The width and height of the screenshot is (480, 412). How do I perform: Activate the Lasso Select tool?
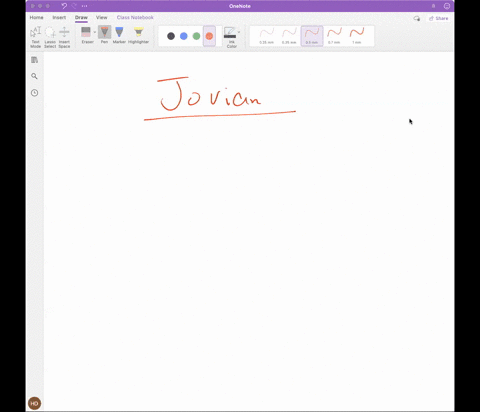[50, 37]
